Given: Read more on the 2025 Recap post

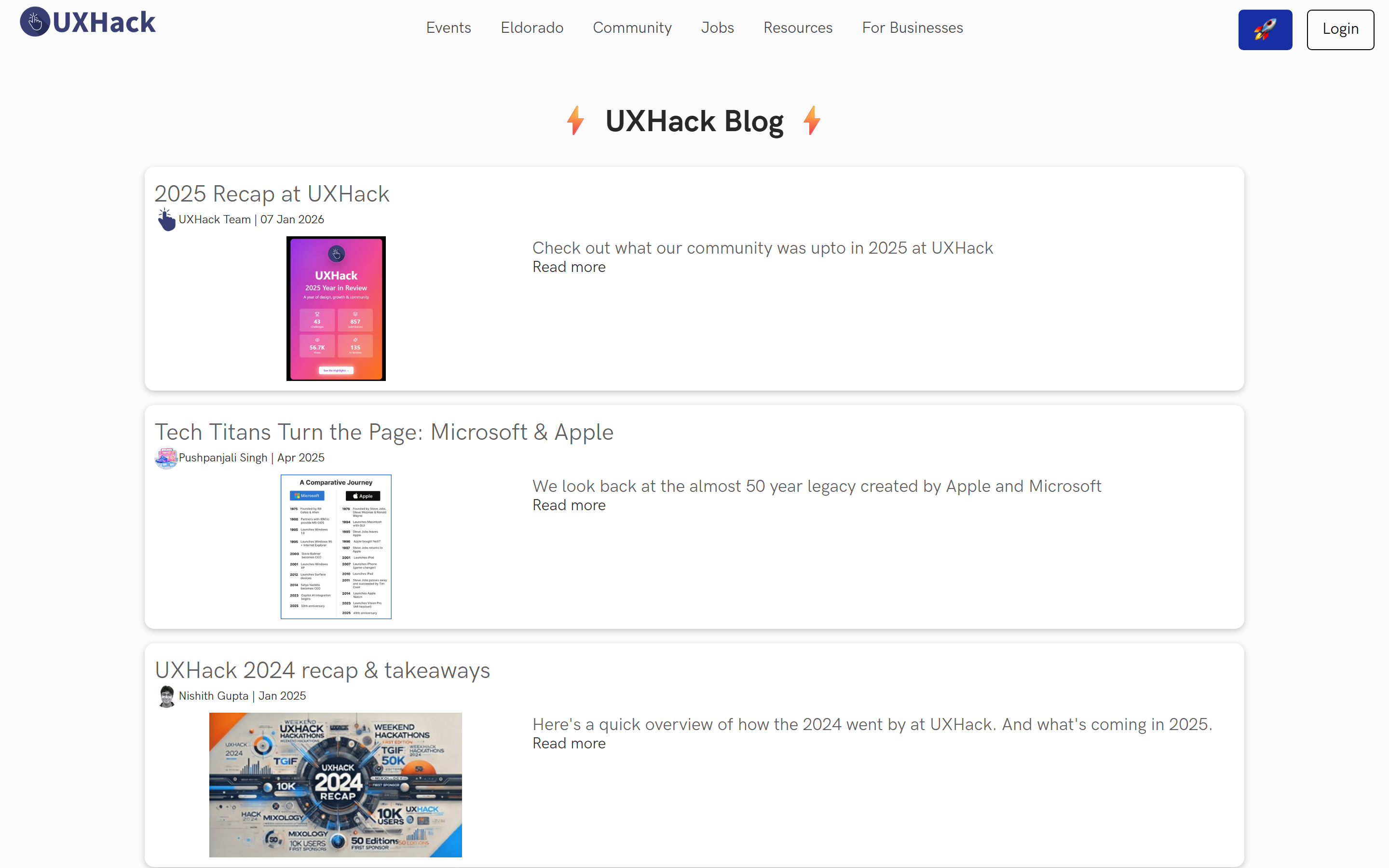Looking at the screenshot, I should 569,267.
